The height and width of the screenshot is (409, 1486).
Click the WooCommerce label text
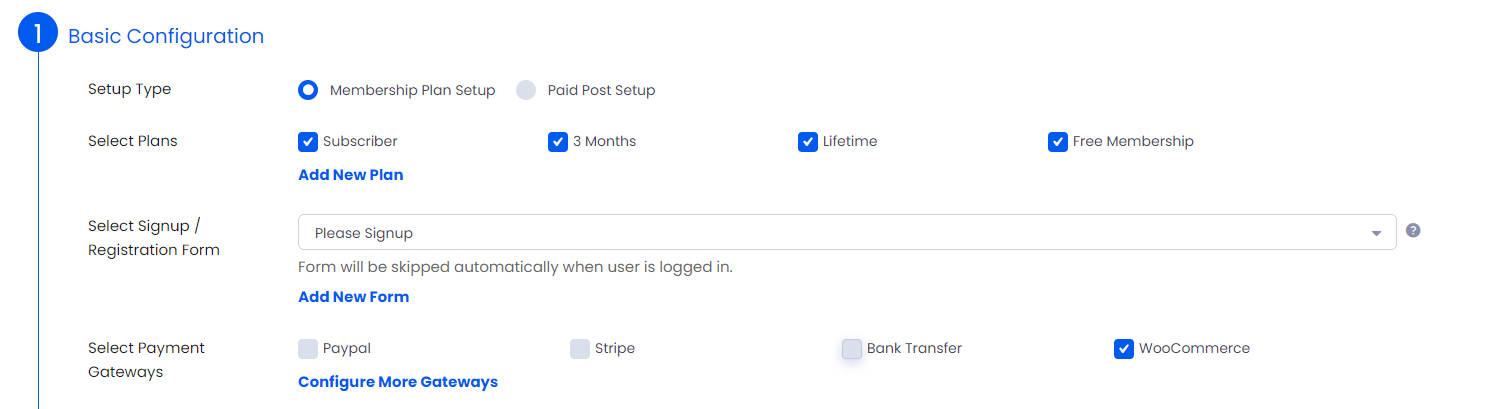point(1194,348)
